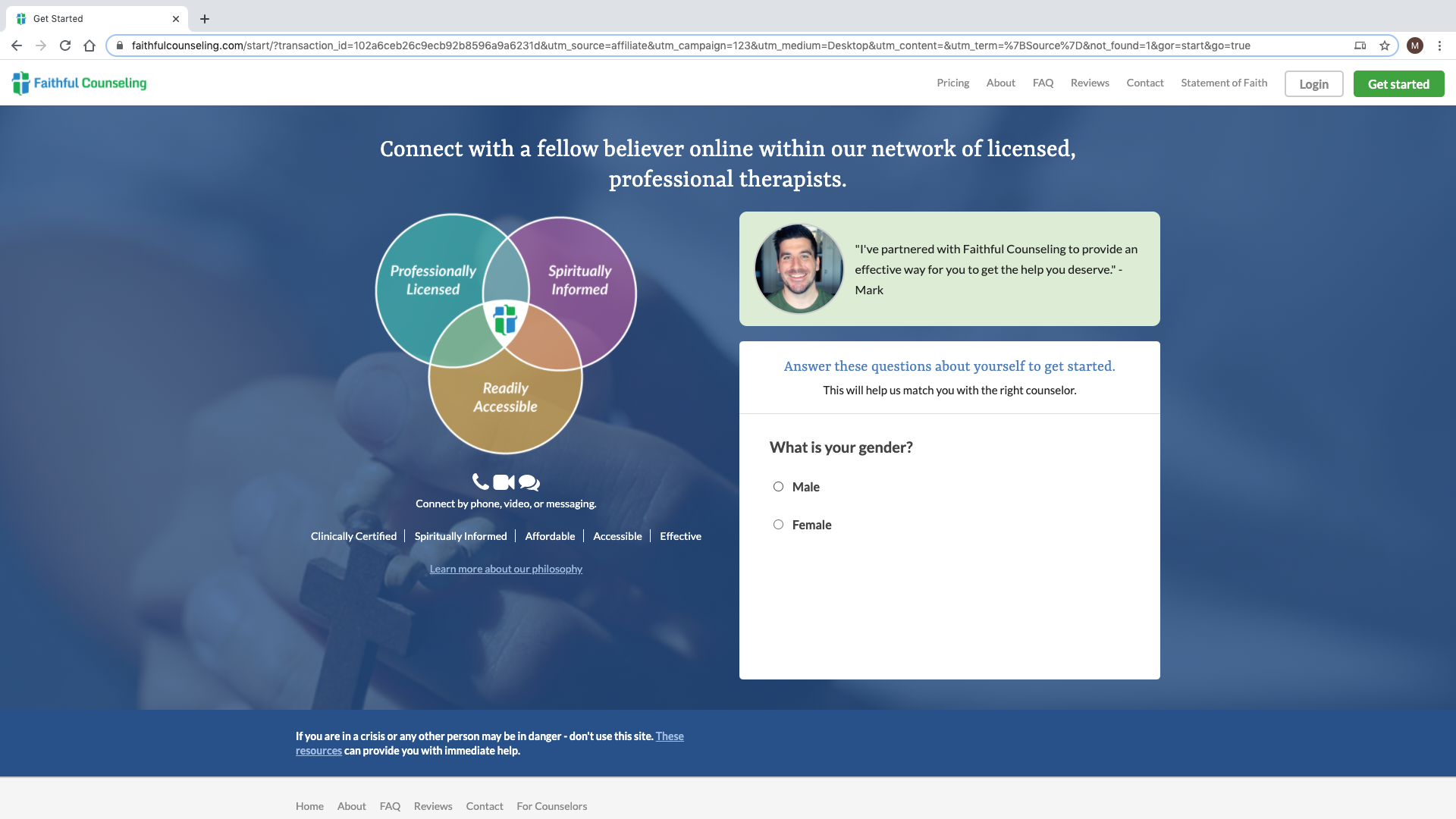This screenshot has width=1456, height=819.
Task: Open the Chrome profile avatar M
Action: point(1415,45)
